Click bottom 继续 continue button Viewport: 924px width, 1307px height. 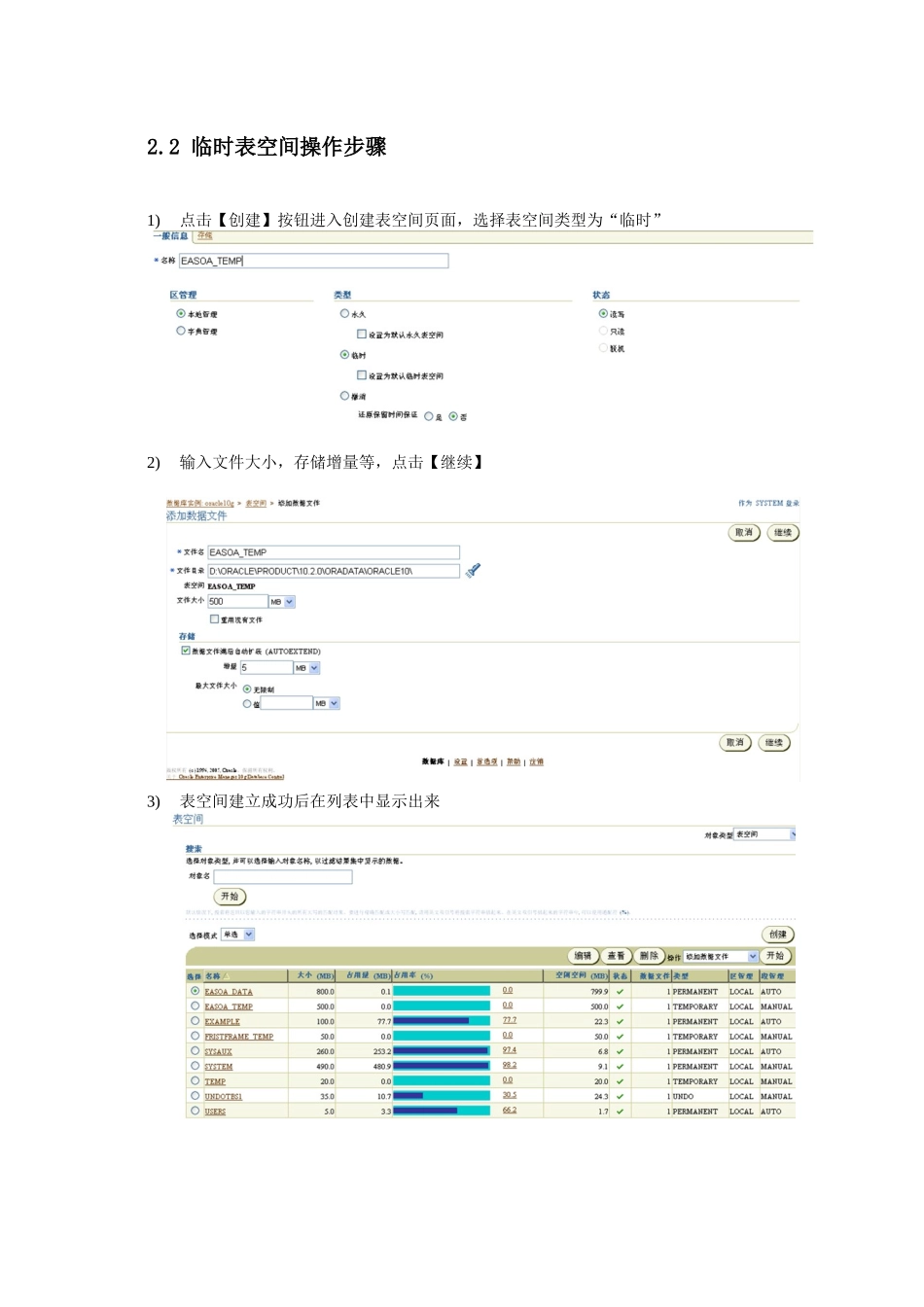(x=774, y=743)
